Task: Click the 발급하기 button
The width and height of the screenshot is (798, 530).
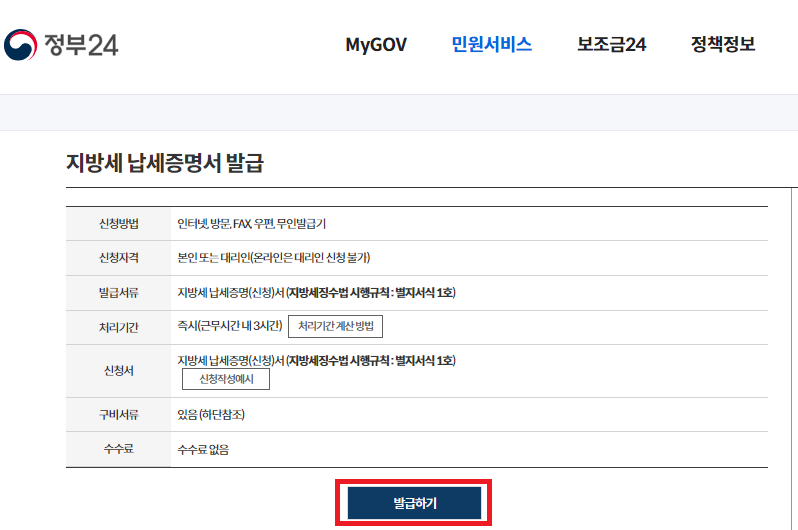Action: [414, 503]
